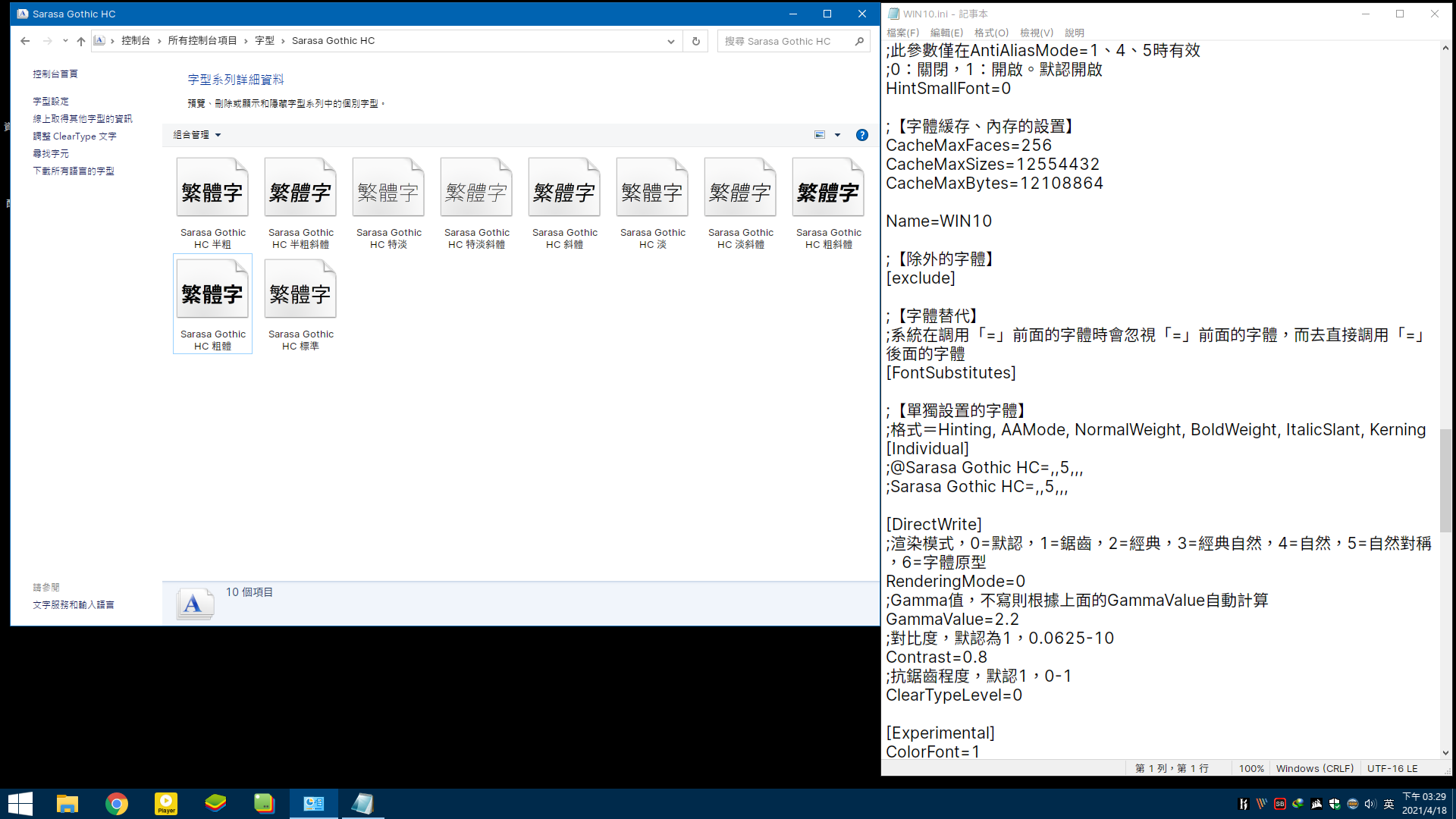1456x819 pixels.
Task: Open the address bar history dropdown
Action: pos(670,41)
